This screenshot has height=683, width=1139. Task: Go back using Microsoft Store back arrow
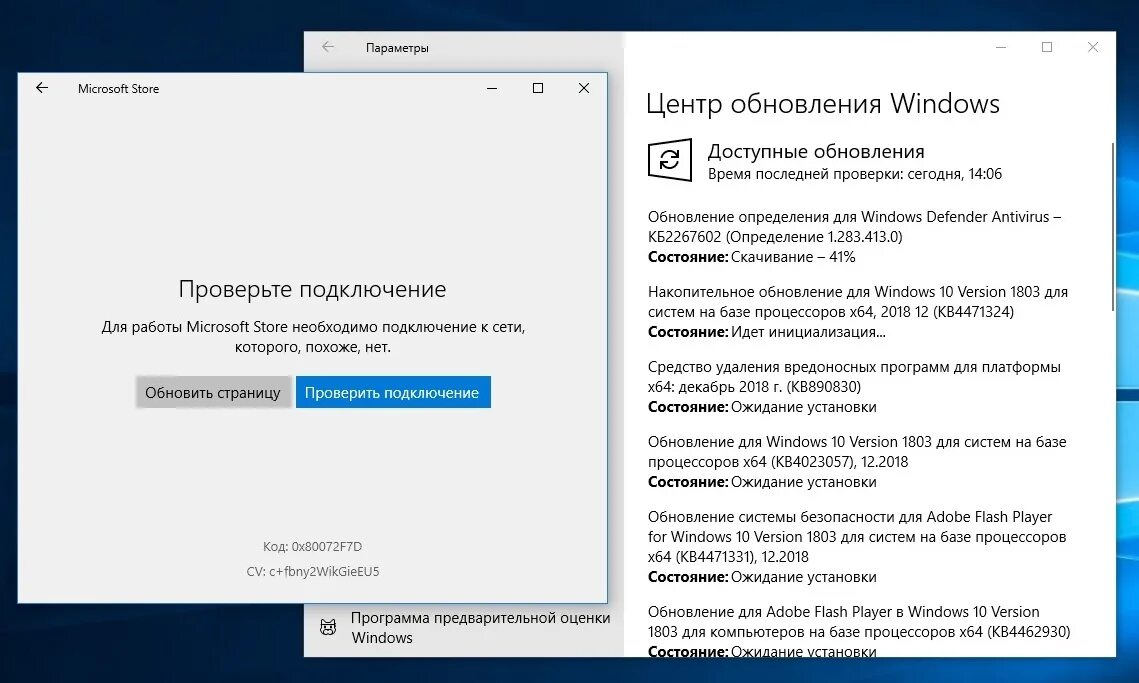(42, 88)
